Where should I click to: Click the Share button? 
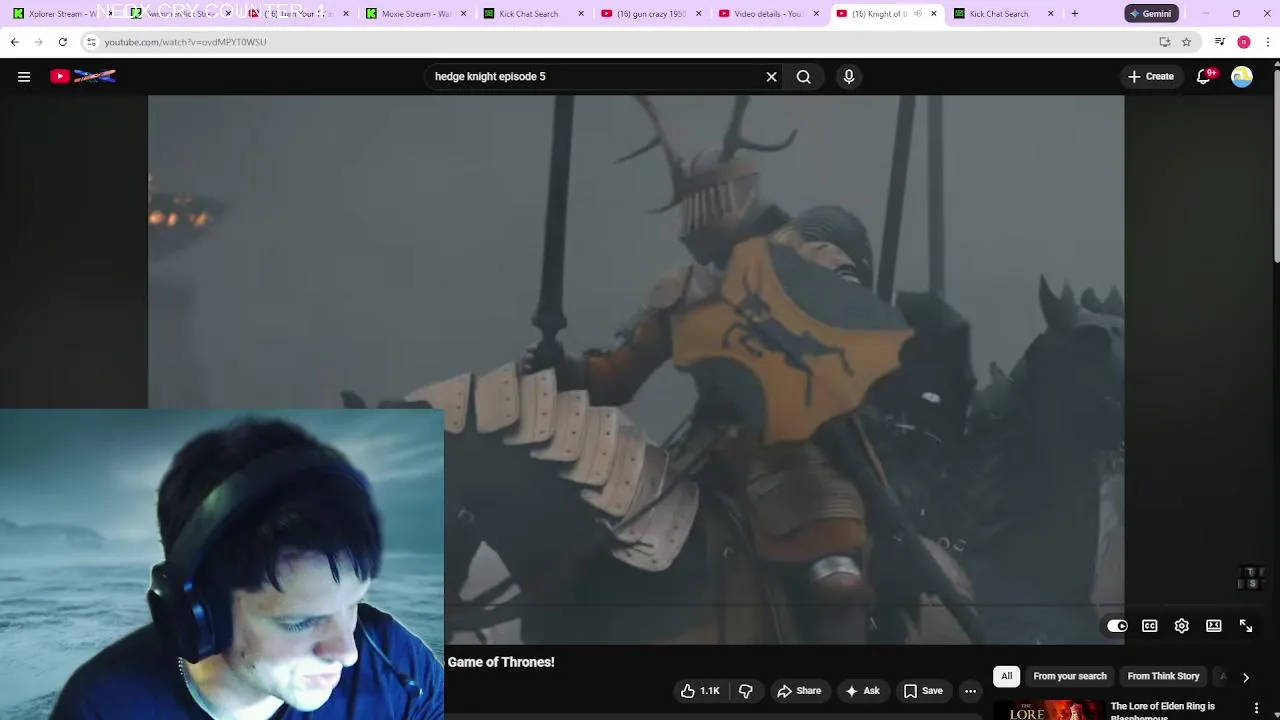tap(799, 691)
